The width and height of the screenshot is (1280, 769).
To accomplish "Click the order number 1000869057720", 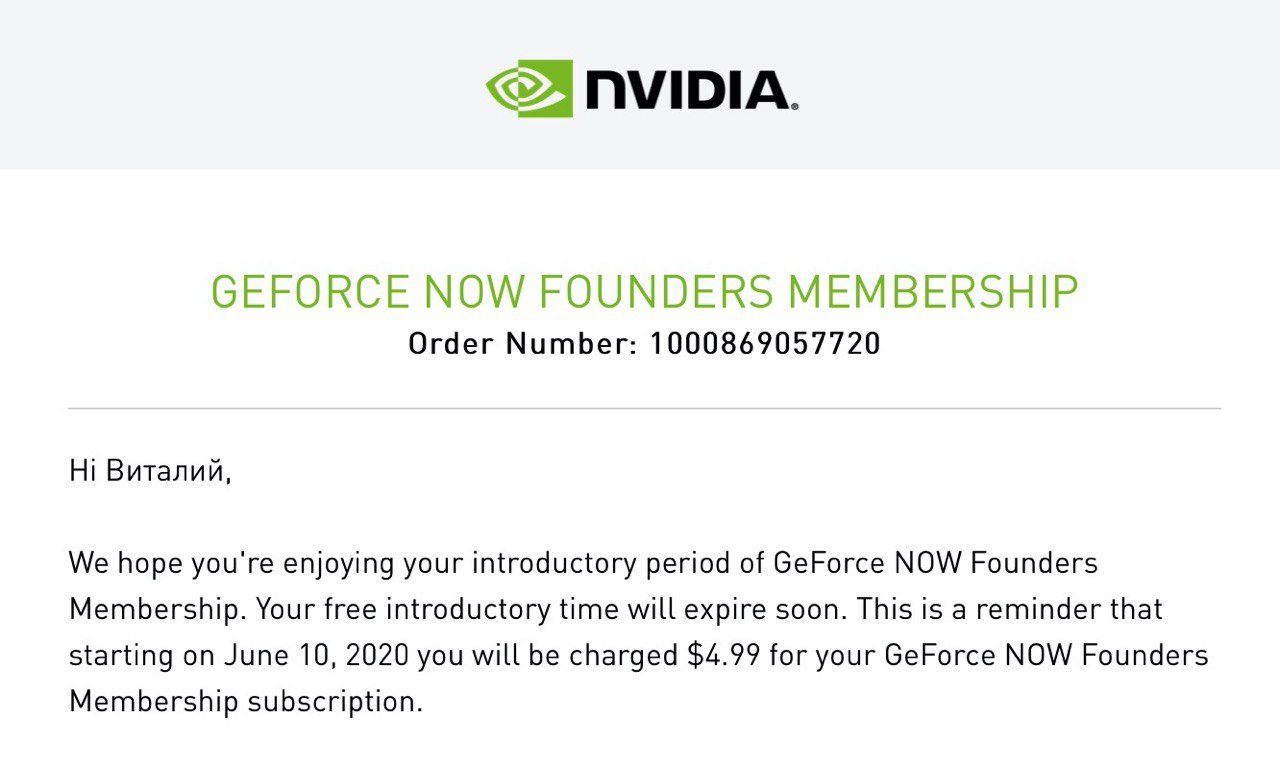I will click(765, 344).
